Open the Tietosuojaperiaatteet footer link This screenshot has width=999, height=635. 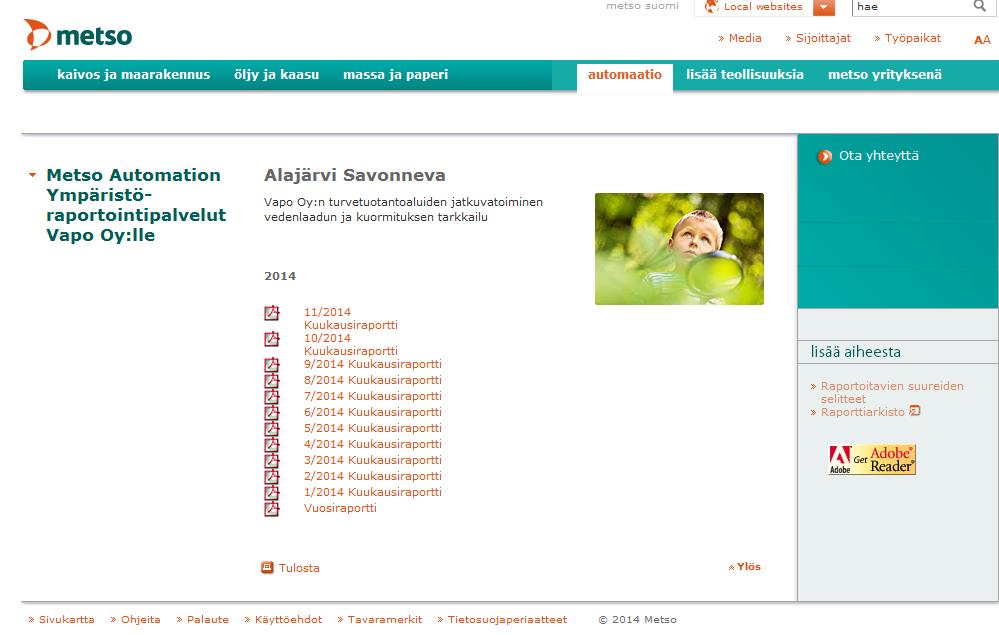point(507,619)
